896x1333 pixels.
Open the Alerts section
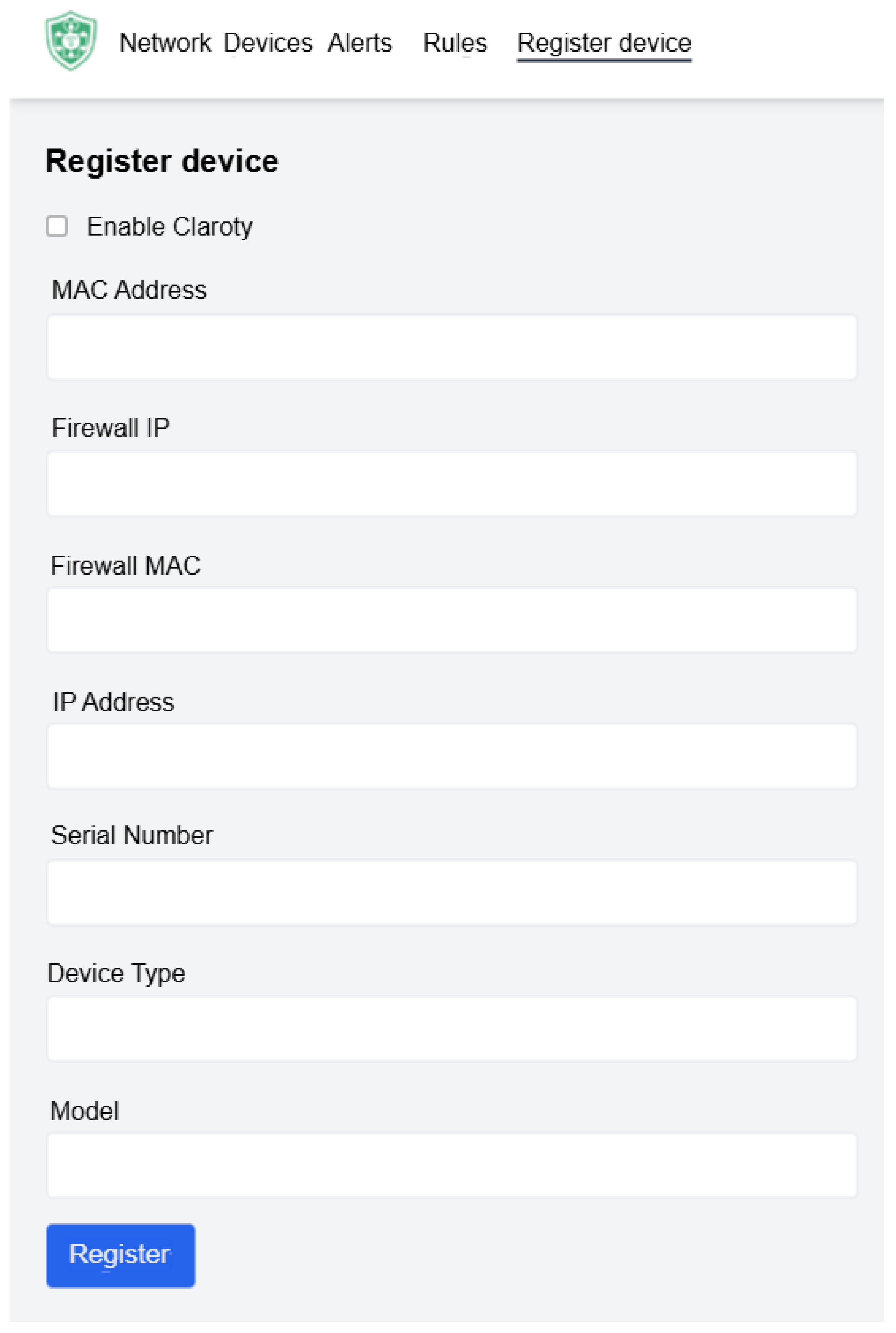point(359,43)
